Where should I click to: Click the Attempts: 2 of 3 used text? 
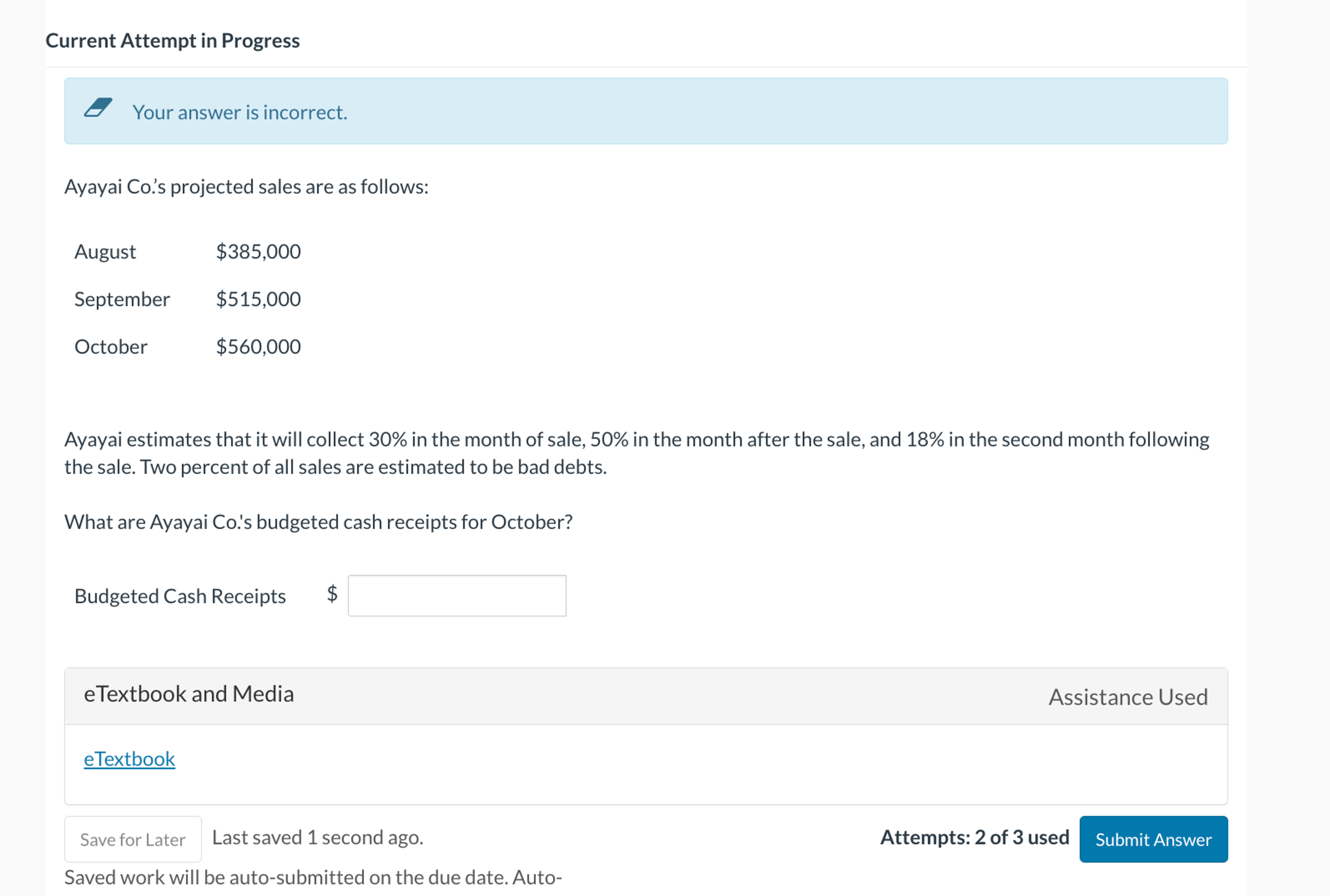[x=974, y=837]
